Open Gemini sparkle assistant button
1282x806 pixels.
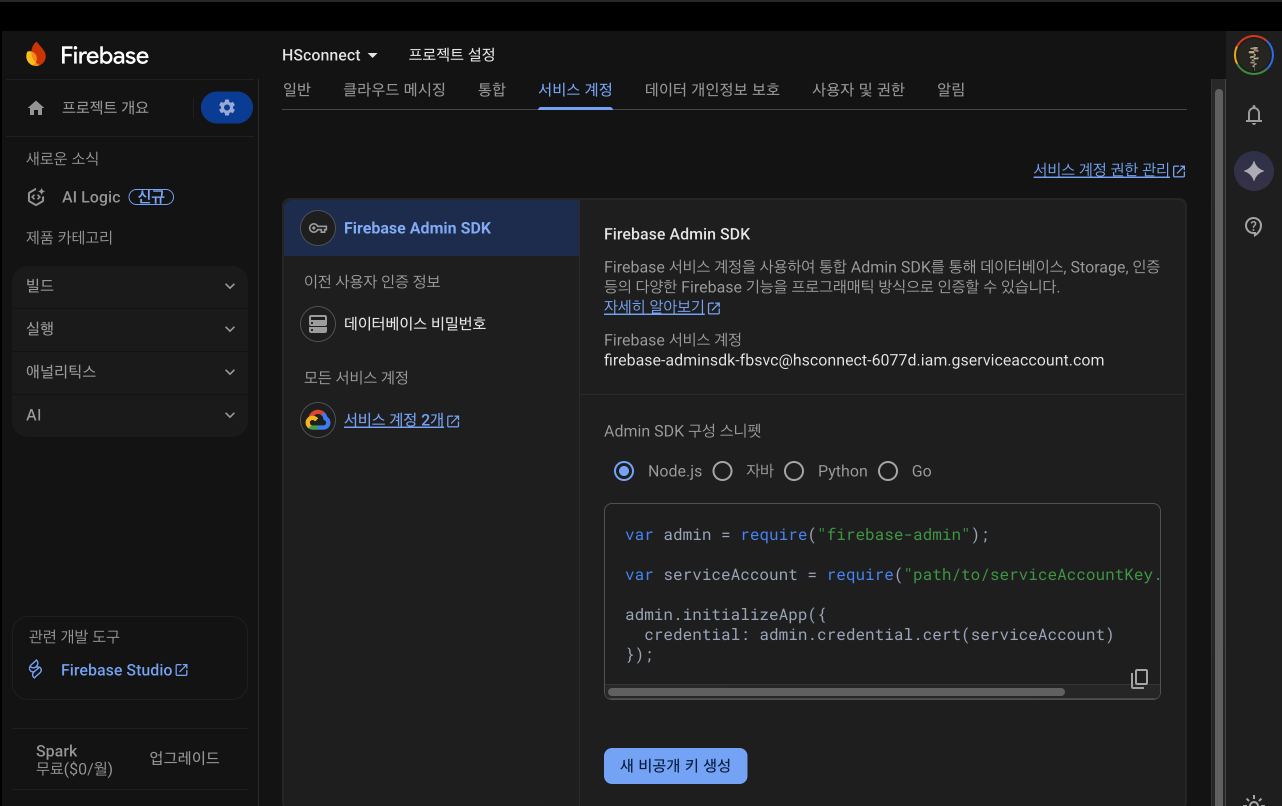click(x=1254, y=171)
